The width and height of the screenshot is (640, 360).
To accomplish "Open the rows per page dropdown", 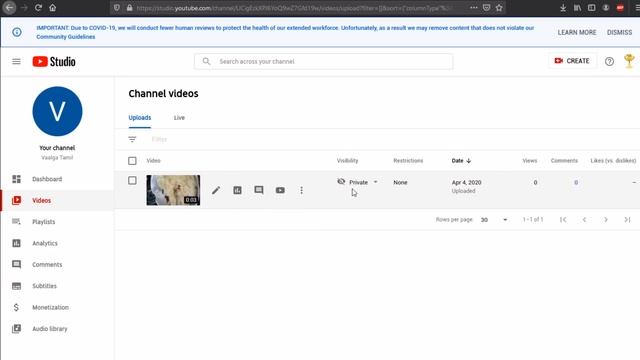I will (494, 220).
